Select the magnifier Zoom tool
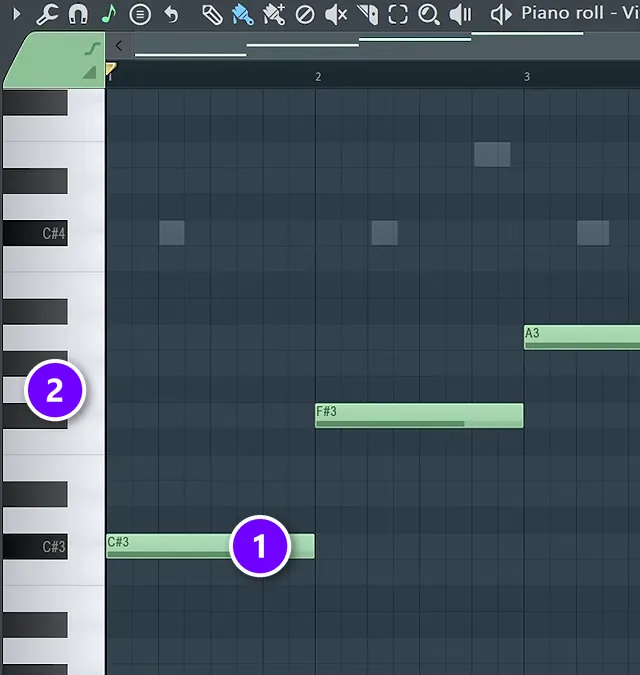This screenshot has height=675, width=640. coord(429,15)
